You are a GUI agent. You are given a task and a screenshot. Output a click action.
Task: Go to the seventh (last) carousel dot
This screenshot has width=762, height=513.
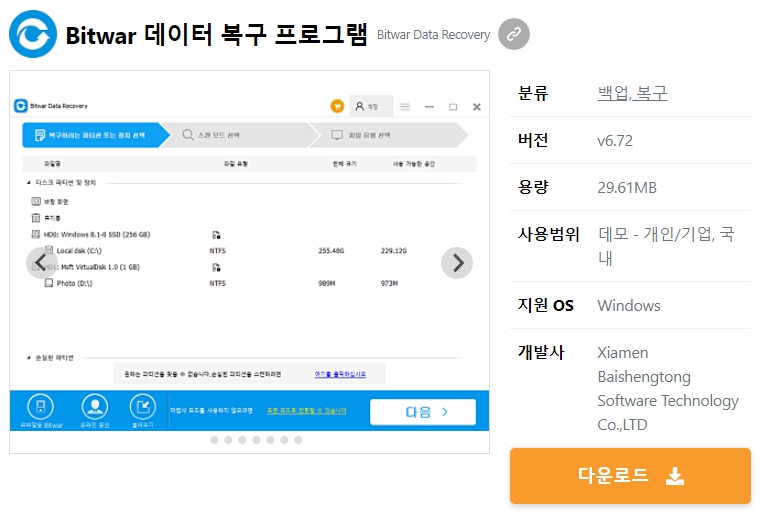click(x=298, y=440)
